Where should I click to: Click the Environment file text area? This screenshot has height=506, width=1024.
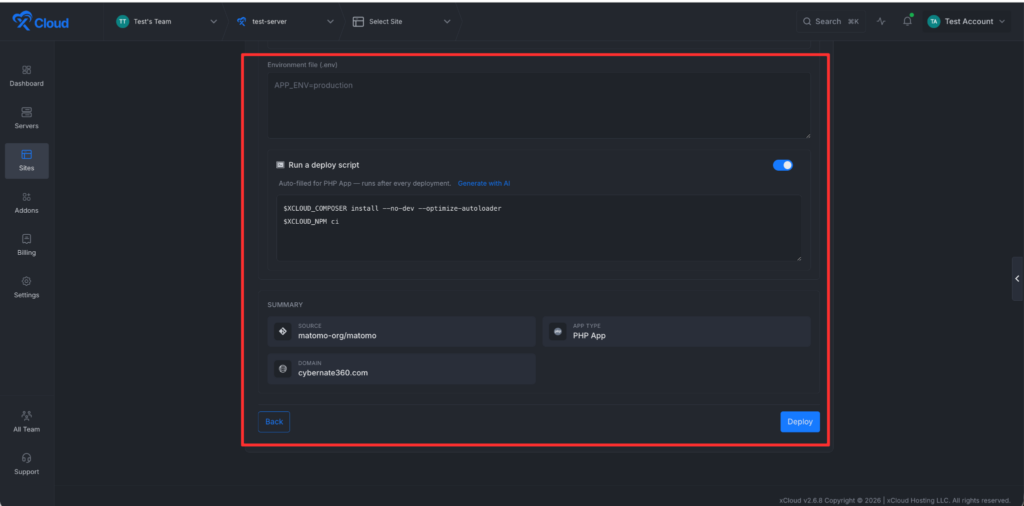539,105
